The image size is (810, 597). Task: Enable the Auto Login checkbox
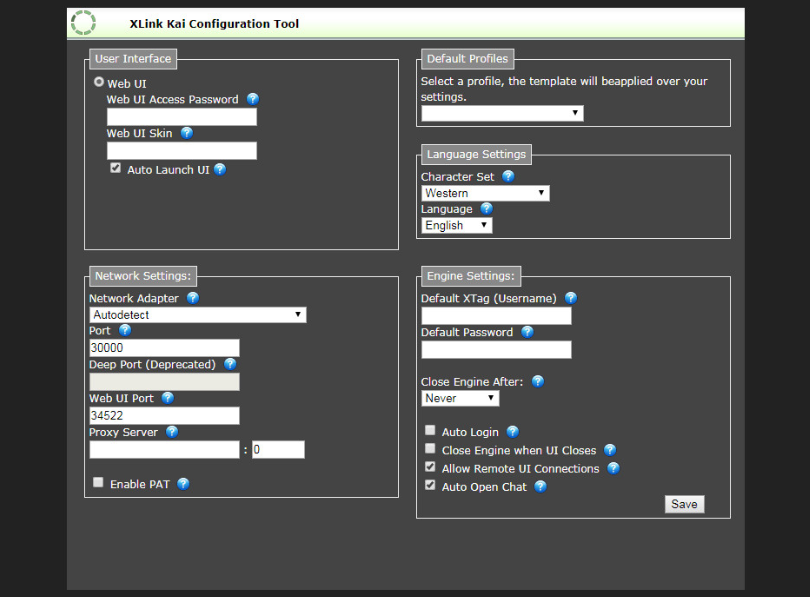point(430,430)
